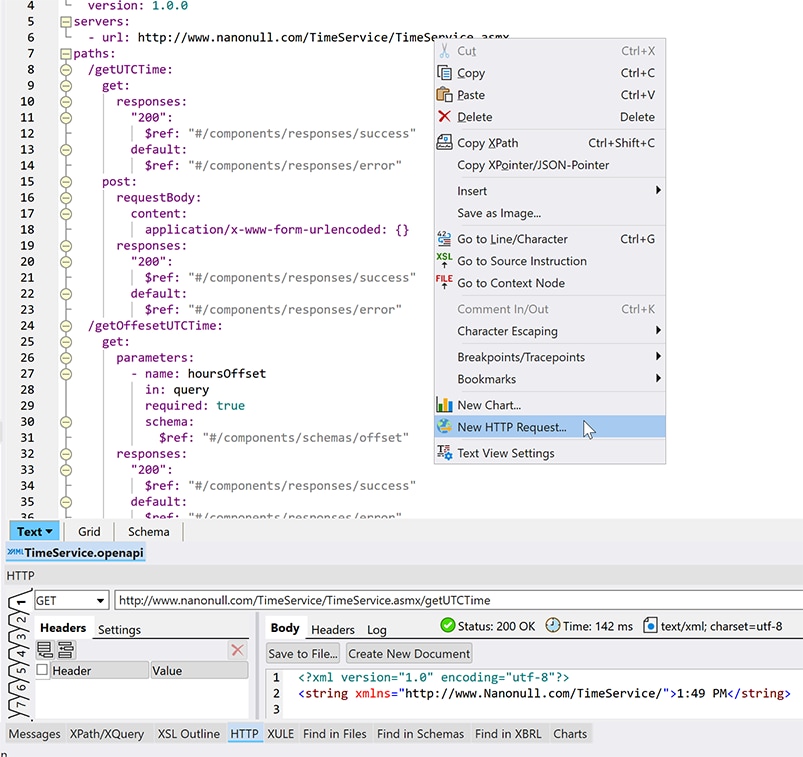The image size is (803, 757).
Task: Collapse the servers node at line 5
Action: (x=66, y=22)
